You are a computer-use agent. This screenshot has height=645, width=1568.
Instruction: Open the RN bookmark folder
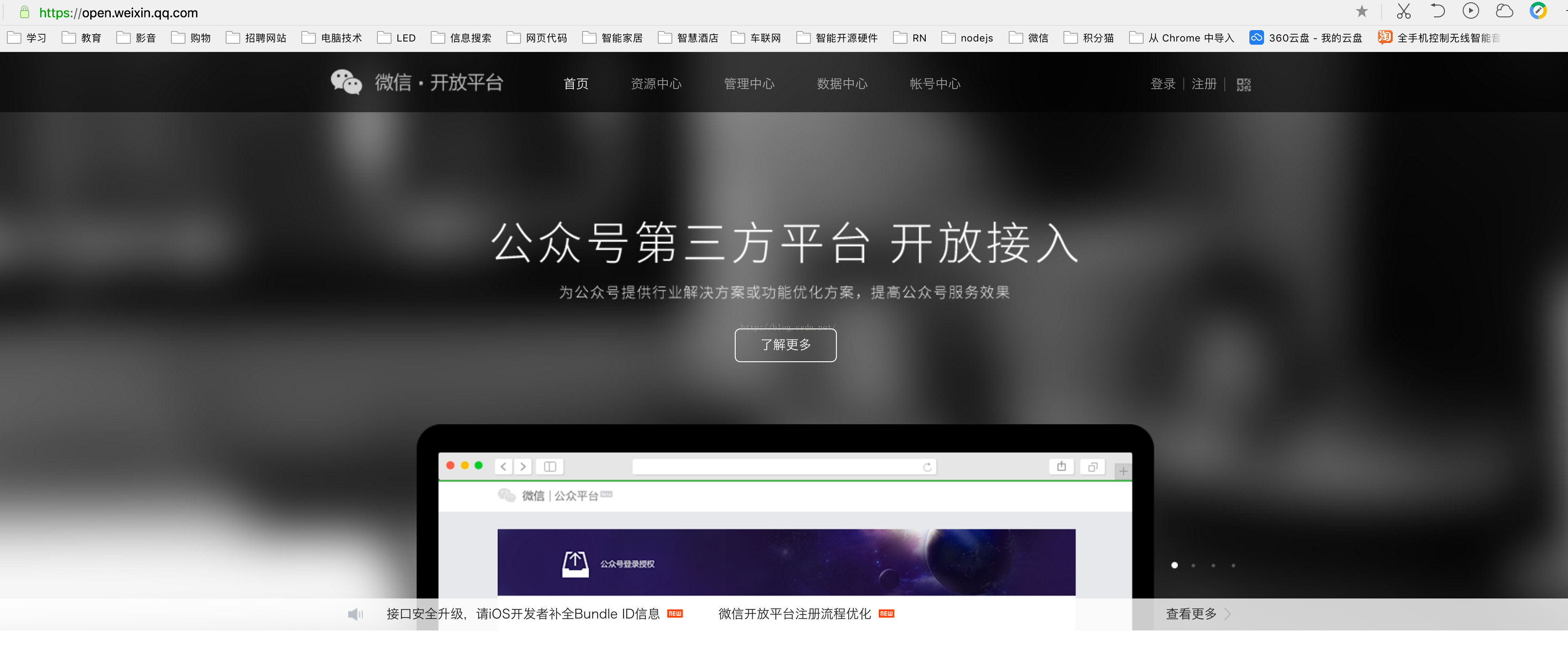click(910, 38)
